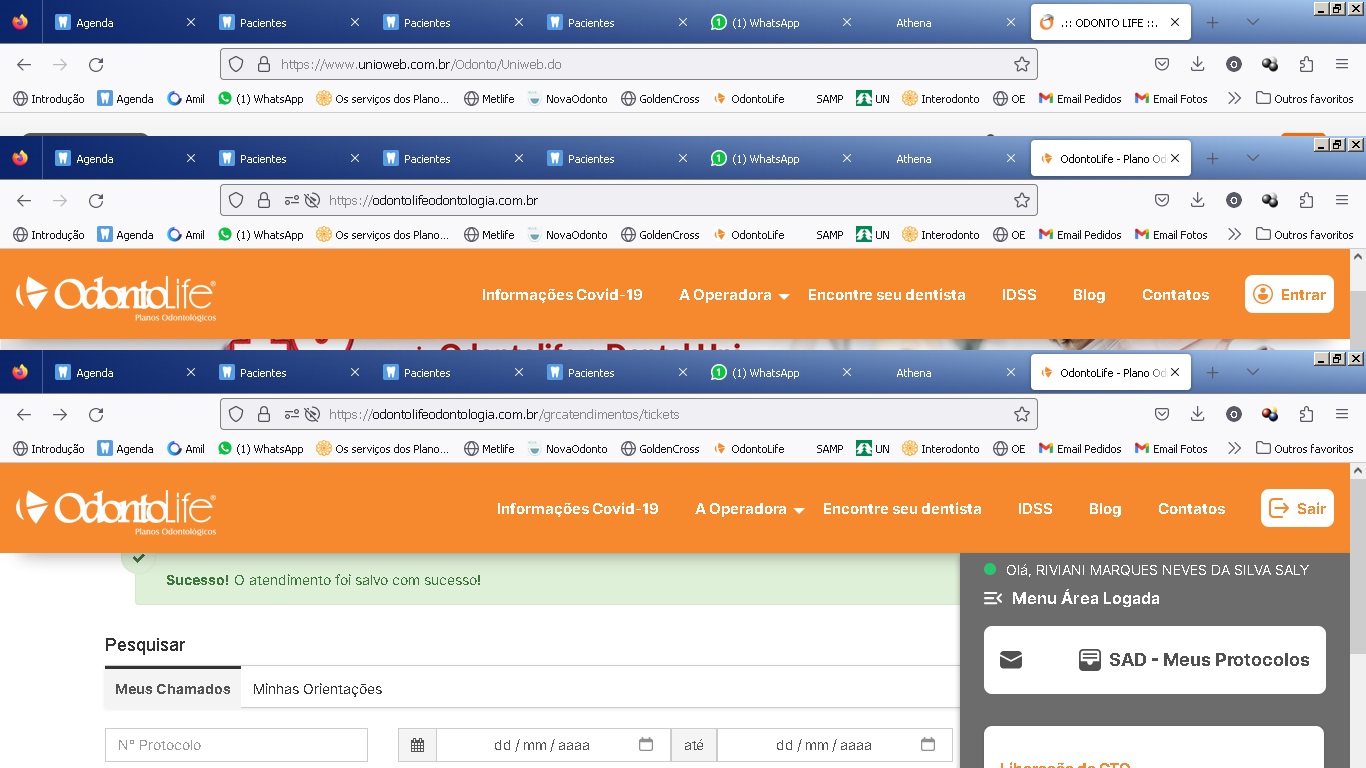Image resolution: width=1366 pixels, height=768 pixels.
Task: Open Informações Covid-19 on the tickets page
Action: pos(578,509)
